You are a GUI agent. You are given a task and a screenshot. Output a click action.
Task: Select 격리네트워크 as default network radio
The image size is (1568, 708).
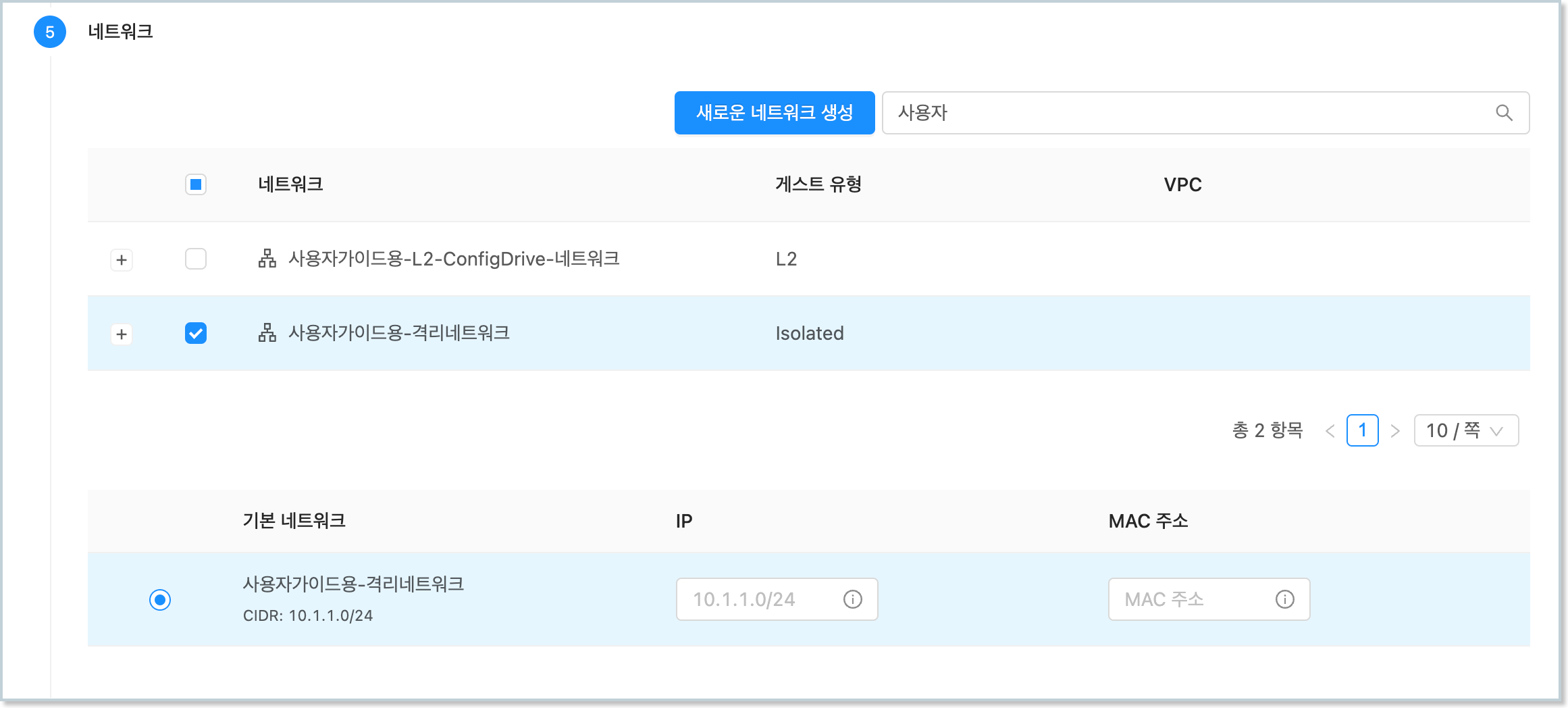coord(160,600)
